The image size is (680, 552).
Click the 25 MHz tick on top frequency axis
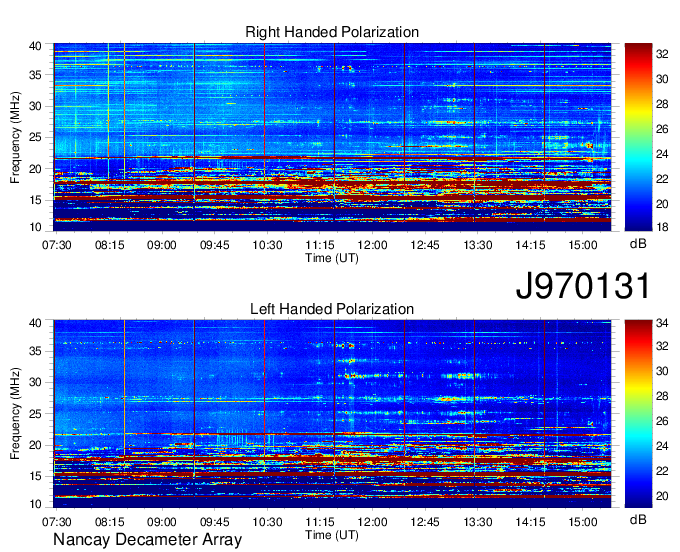tap(35, 137)
